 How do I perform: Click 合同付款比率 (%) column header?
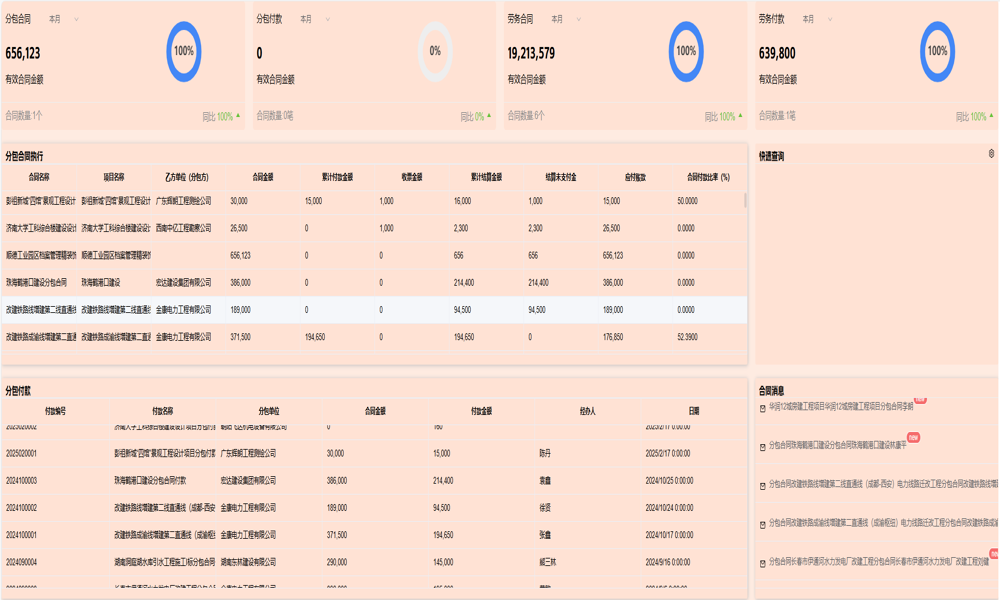708,177
